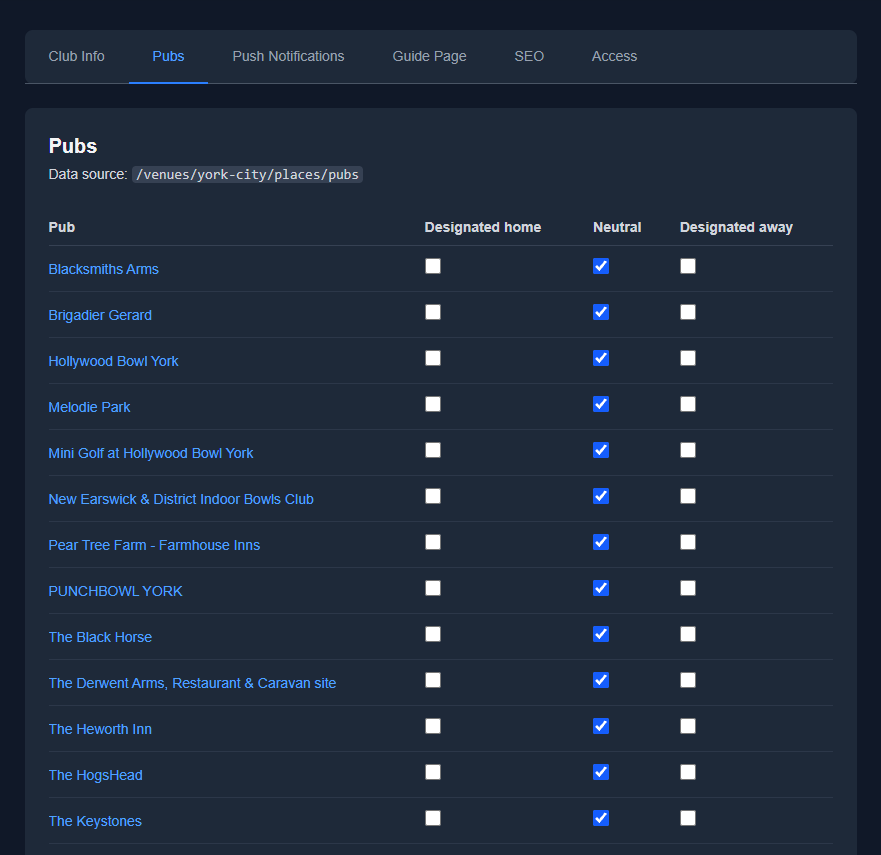Open the Brigadier Gerard link

tap(100, 315)
